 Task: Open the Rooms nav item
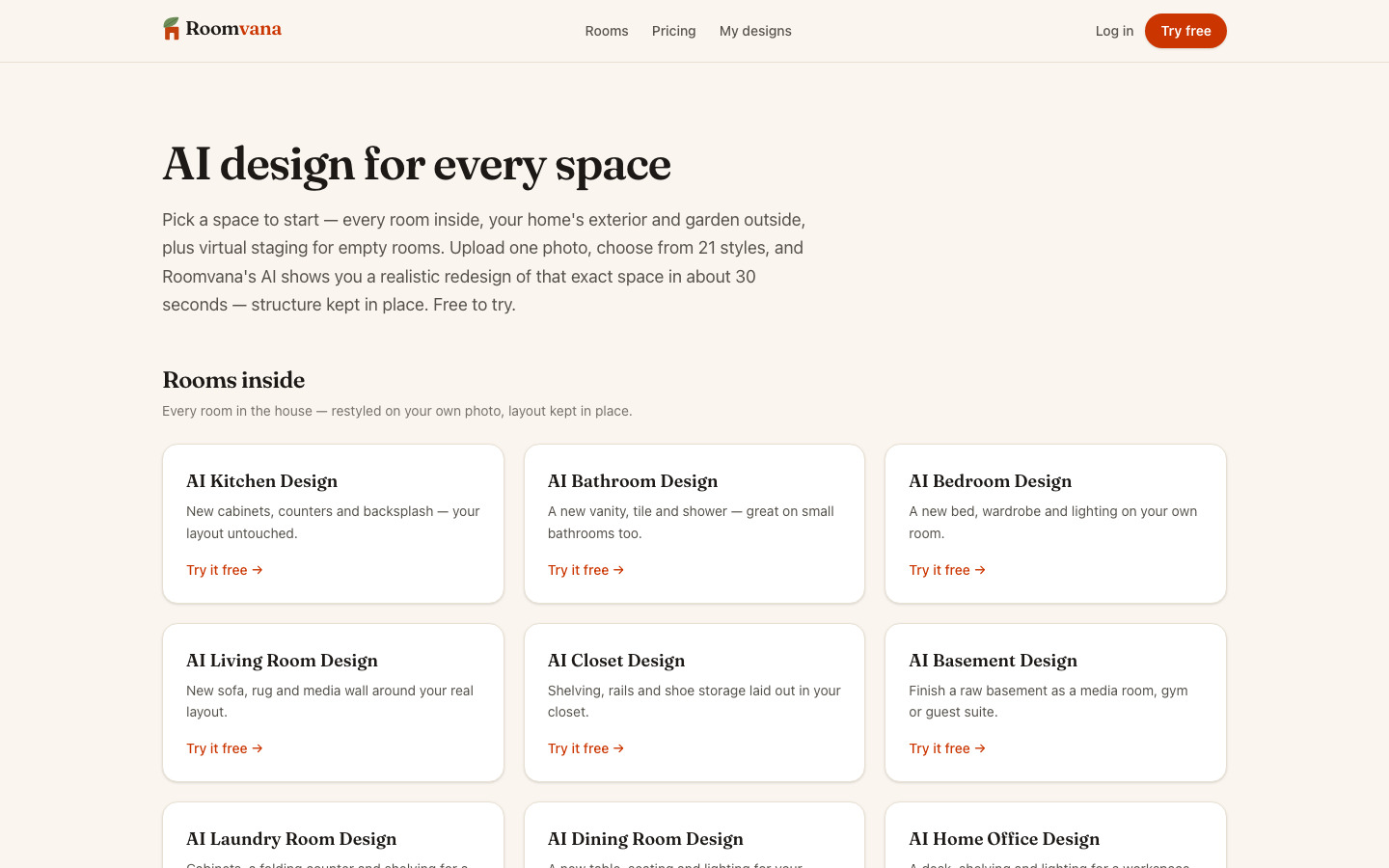[x=607, y=31]
